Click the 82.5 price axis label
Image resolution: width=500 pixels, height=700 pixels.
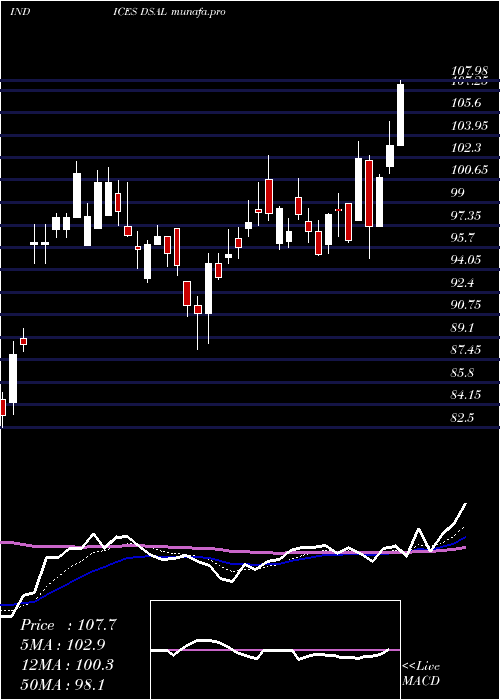pos(463,417)
